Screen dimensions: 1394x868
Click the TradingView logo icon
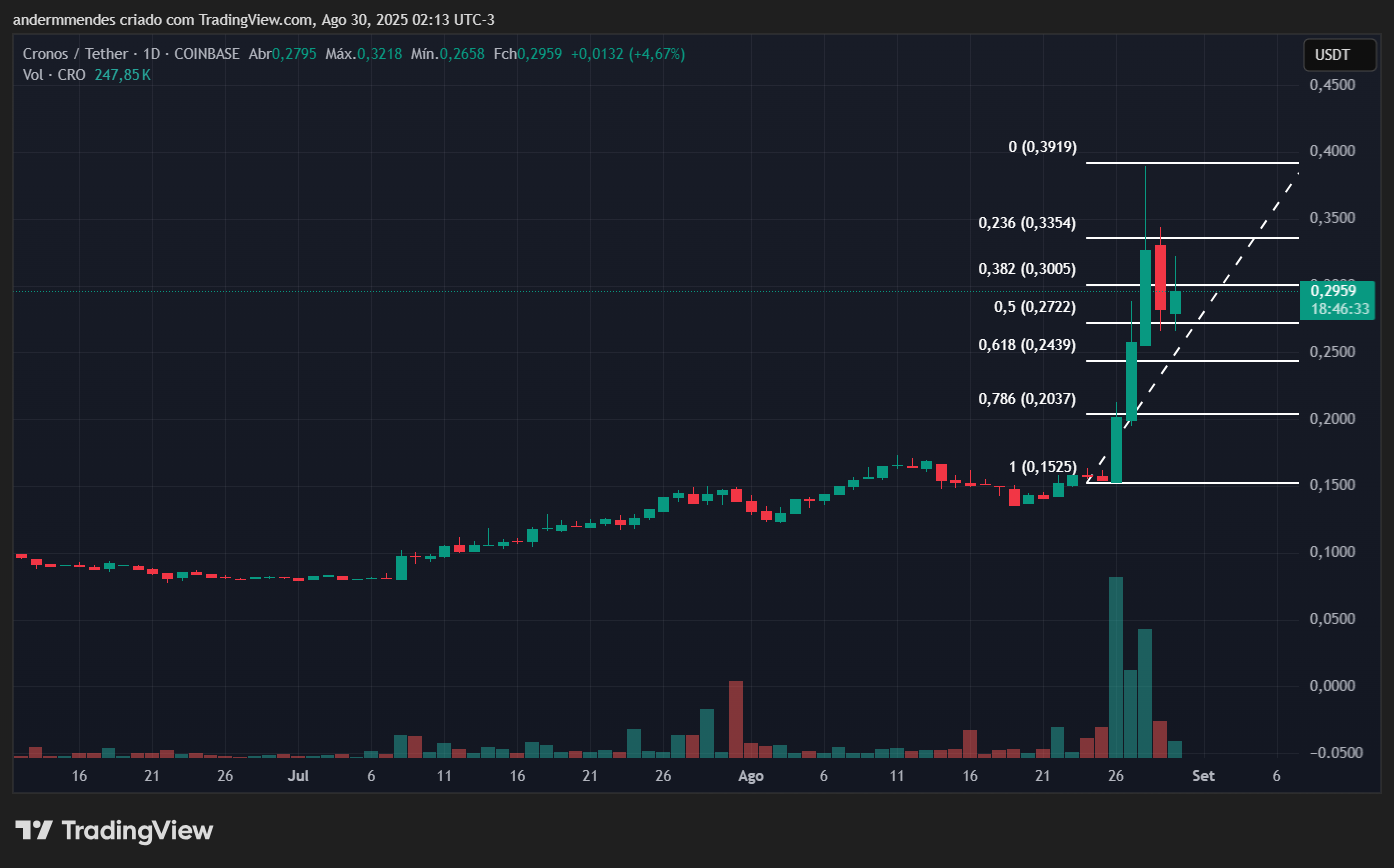pos(34,830)
